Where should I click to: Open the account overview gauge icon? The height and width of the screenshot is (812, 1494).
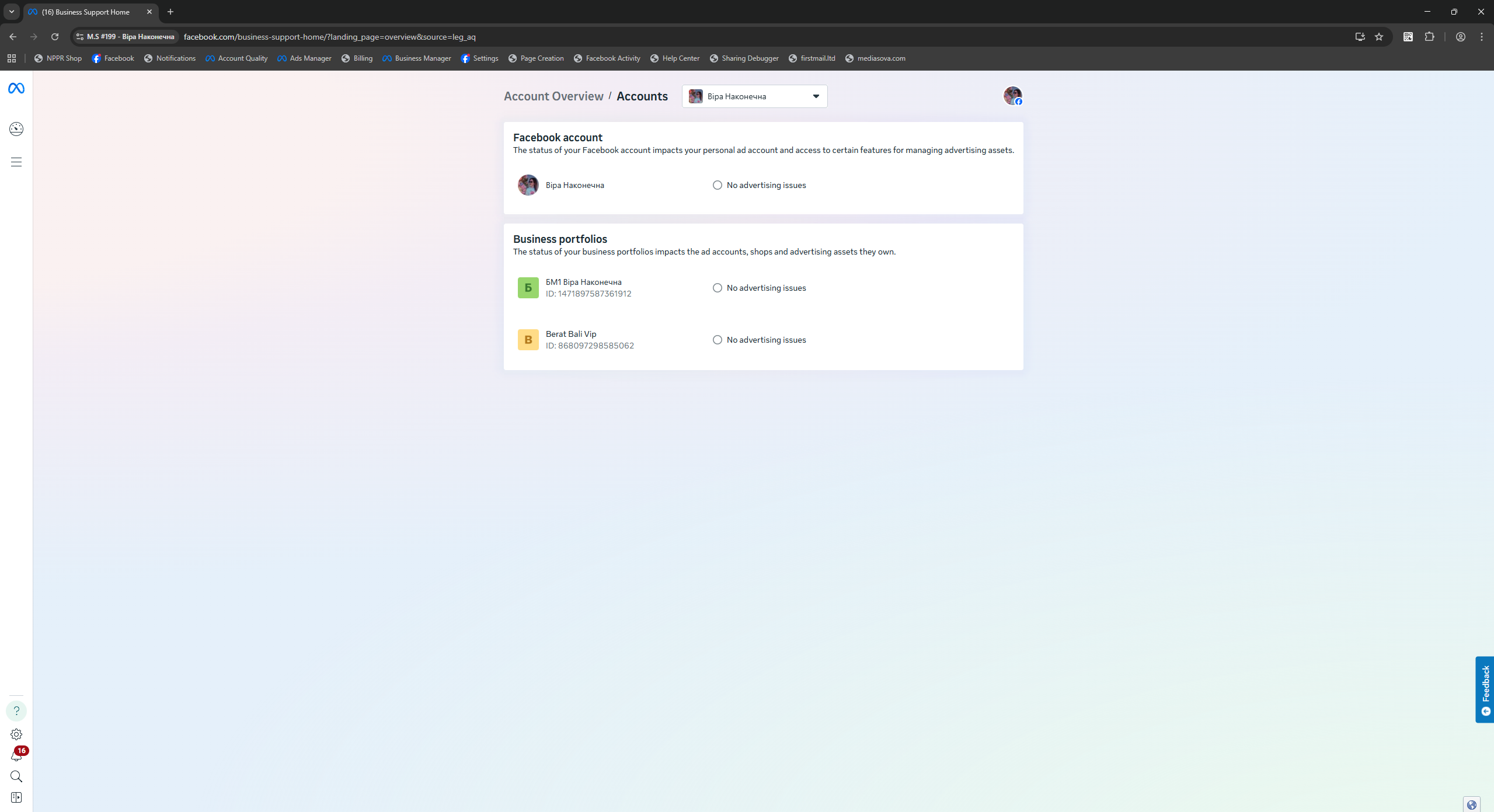click(x=16, y=129)
